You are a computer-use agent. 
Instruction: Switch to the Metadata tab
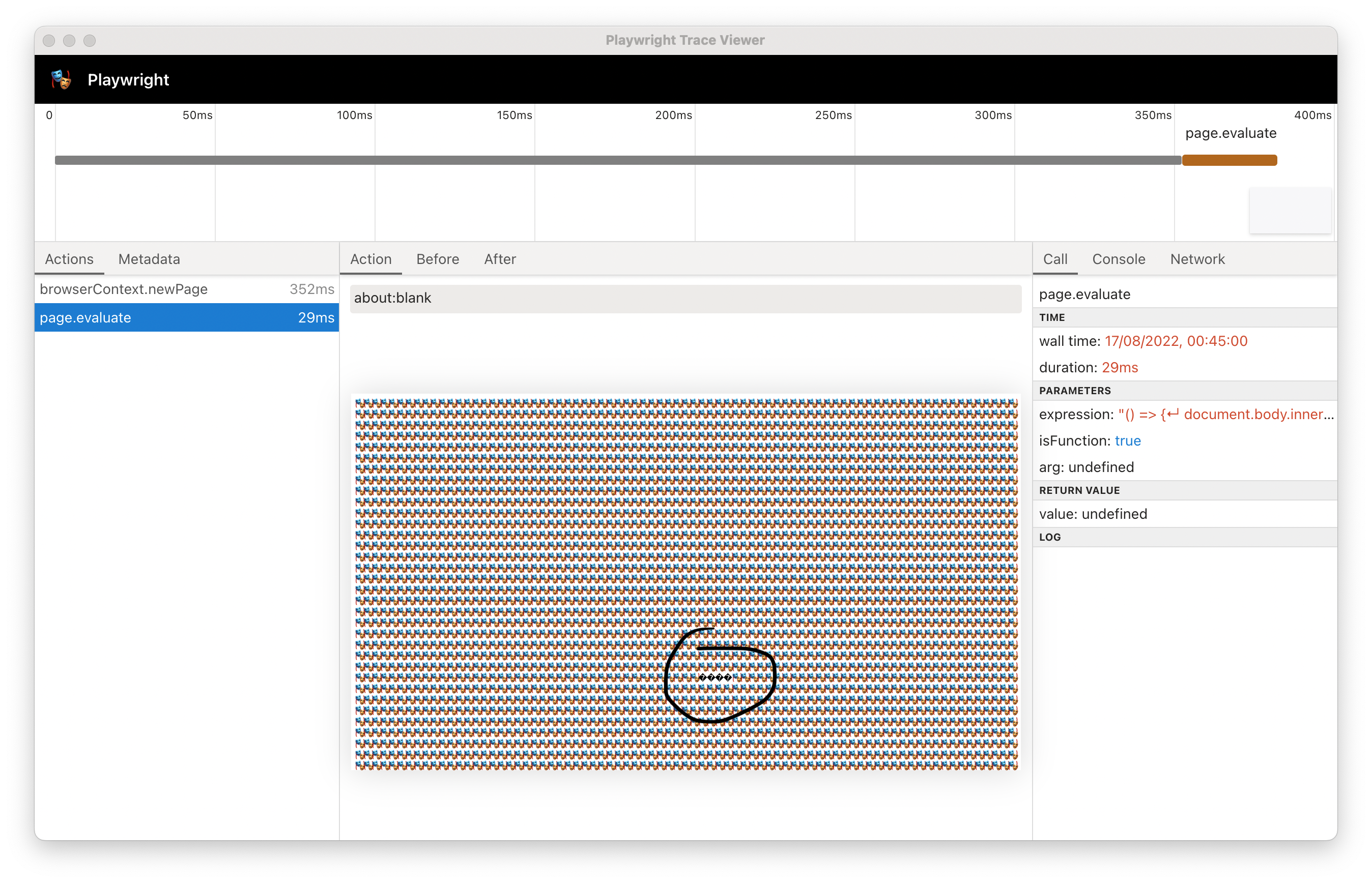[148, 259]
